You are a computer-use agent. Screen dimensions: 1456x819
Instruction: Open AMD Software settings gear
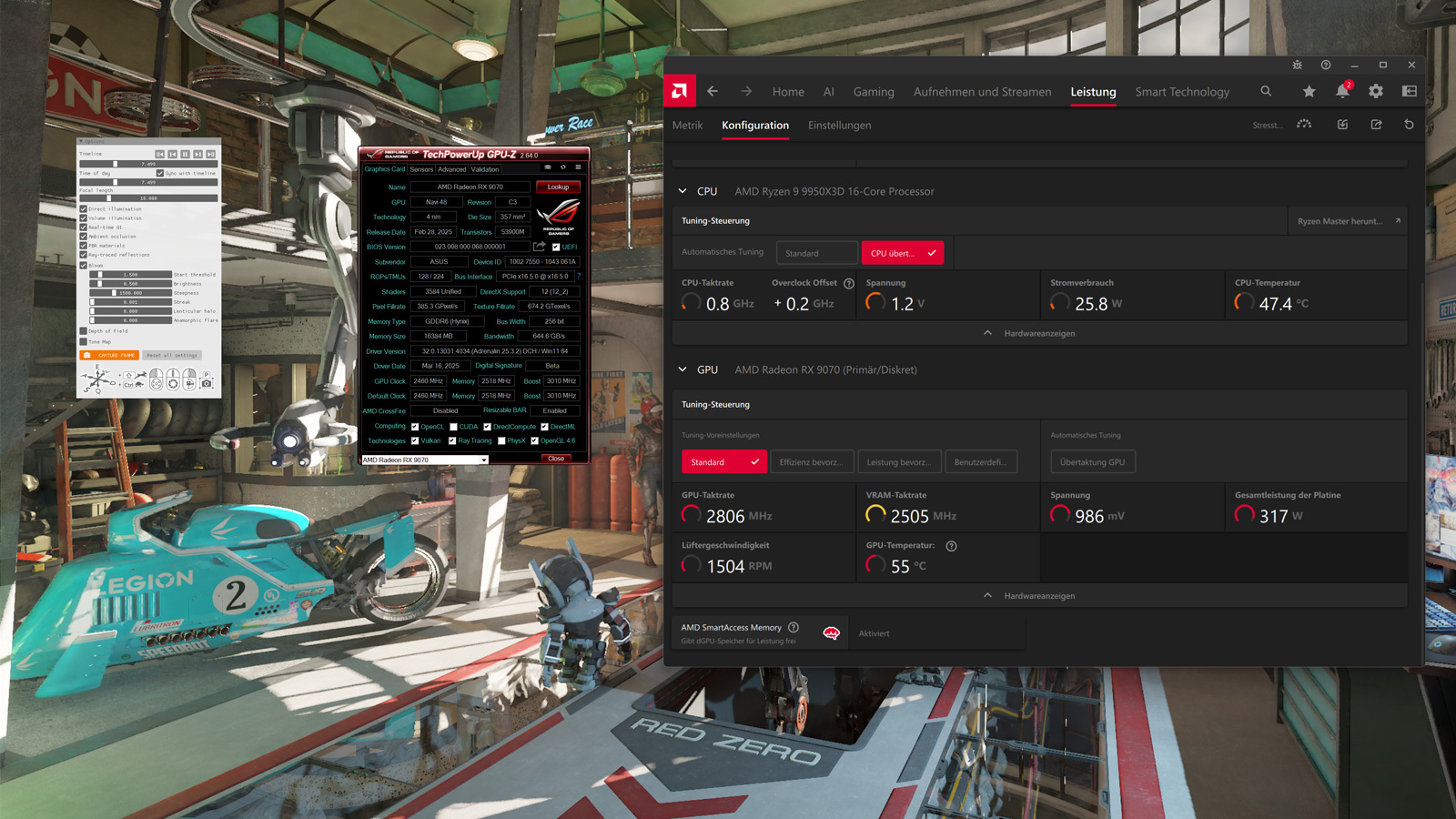click(1376, 91)
